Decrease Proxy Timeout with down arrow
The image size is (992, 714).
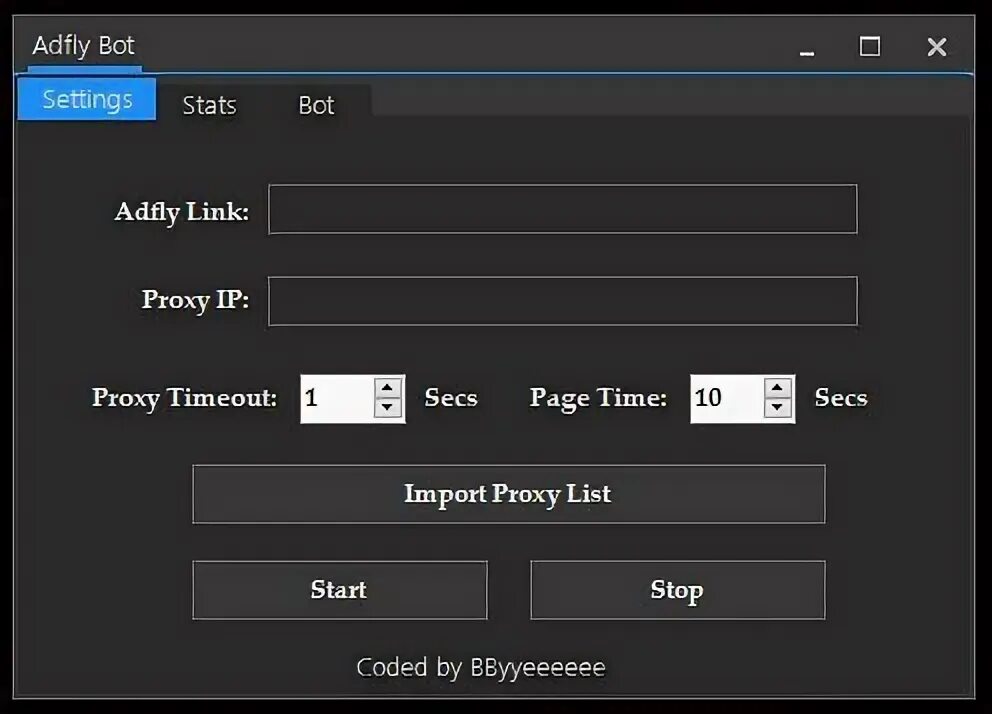[388, 408]
